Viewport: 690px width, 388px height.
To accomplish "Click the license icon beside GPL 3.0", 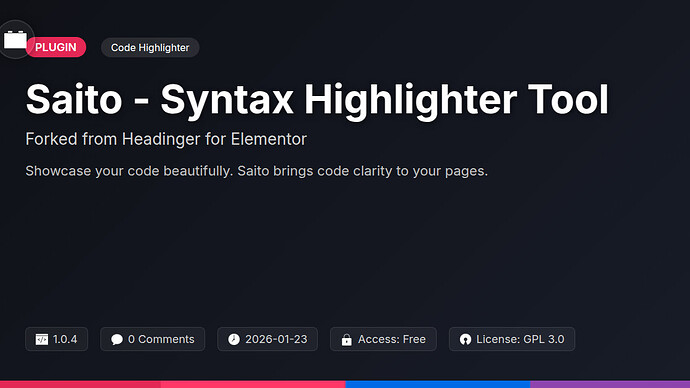I will click(x=465, y=339).
